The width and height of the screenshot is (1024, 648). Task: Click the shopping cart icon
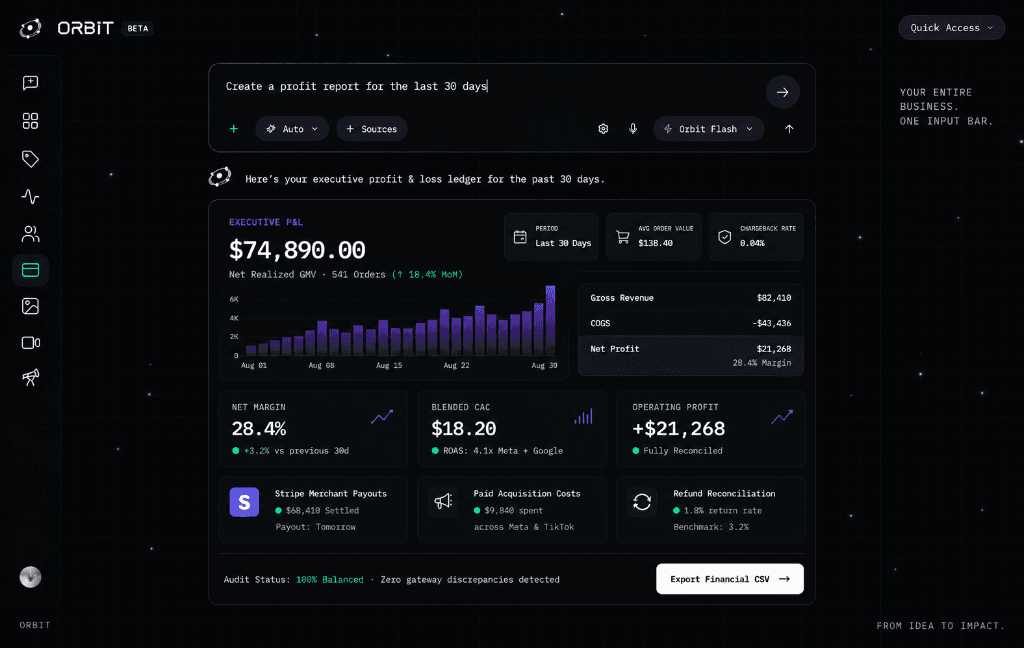622,237
